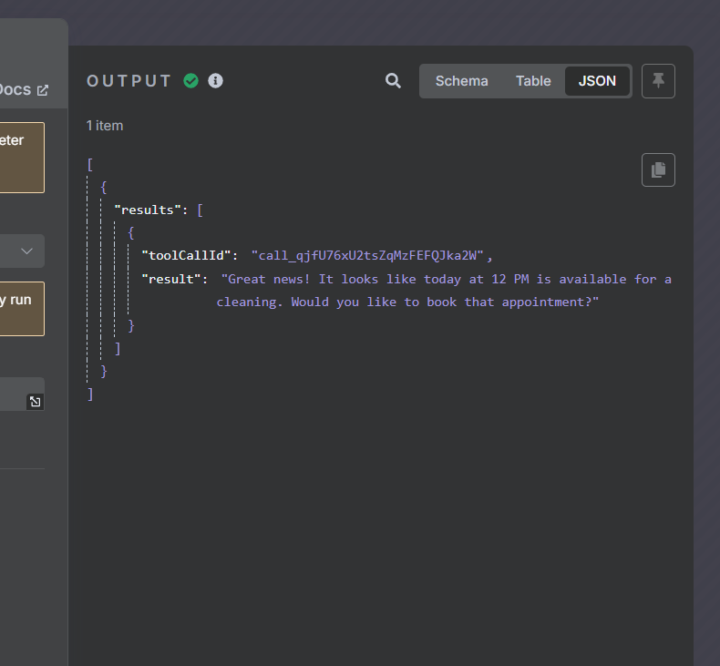Open Docs external link icon
The height and width of the screenshot is (666, 720).
tap(42, 90)
